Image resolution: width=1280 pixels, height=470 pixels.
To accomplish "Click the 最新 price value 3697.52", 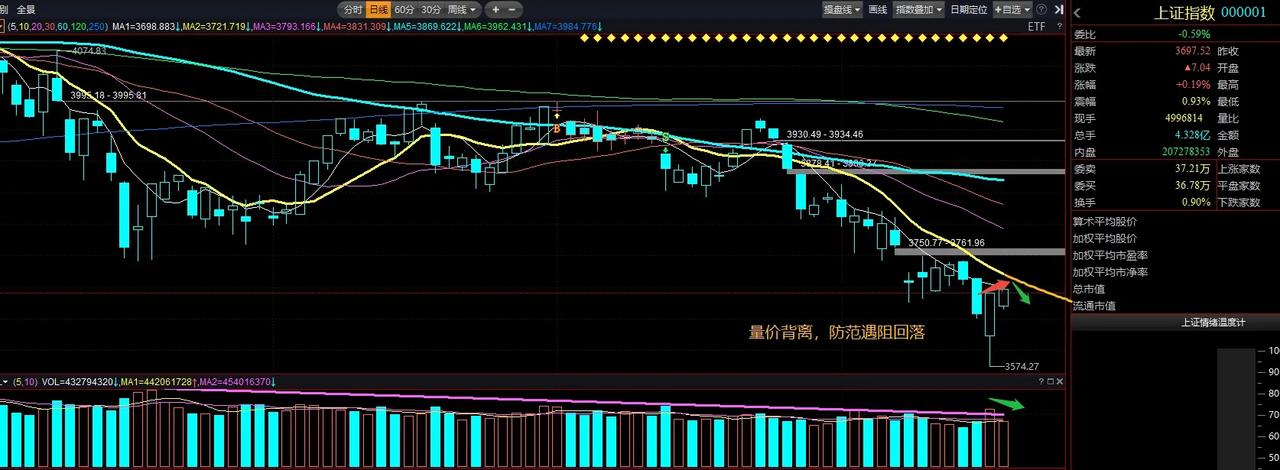I will click(1192, 51).
